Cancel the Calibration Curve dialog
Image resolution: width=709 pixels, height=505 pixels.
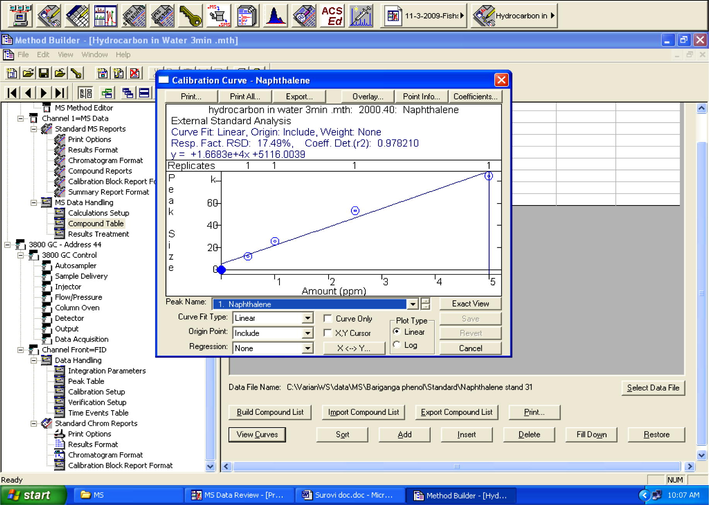coord(470,348)
